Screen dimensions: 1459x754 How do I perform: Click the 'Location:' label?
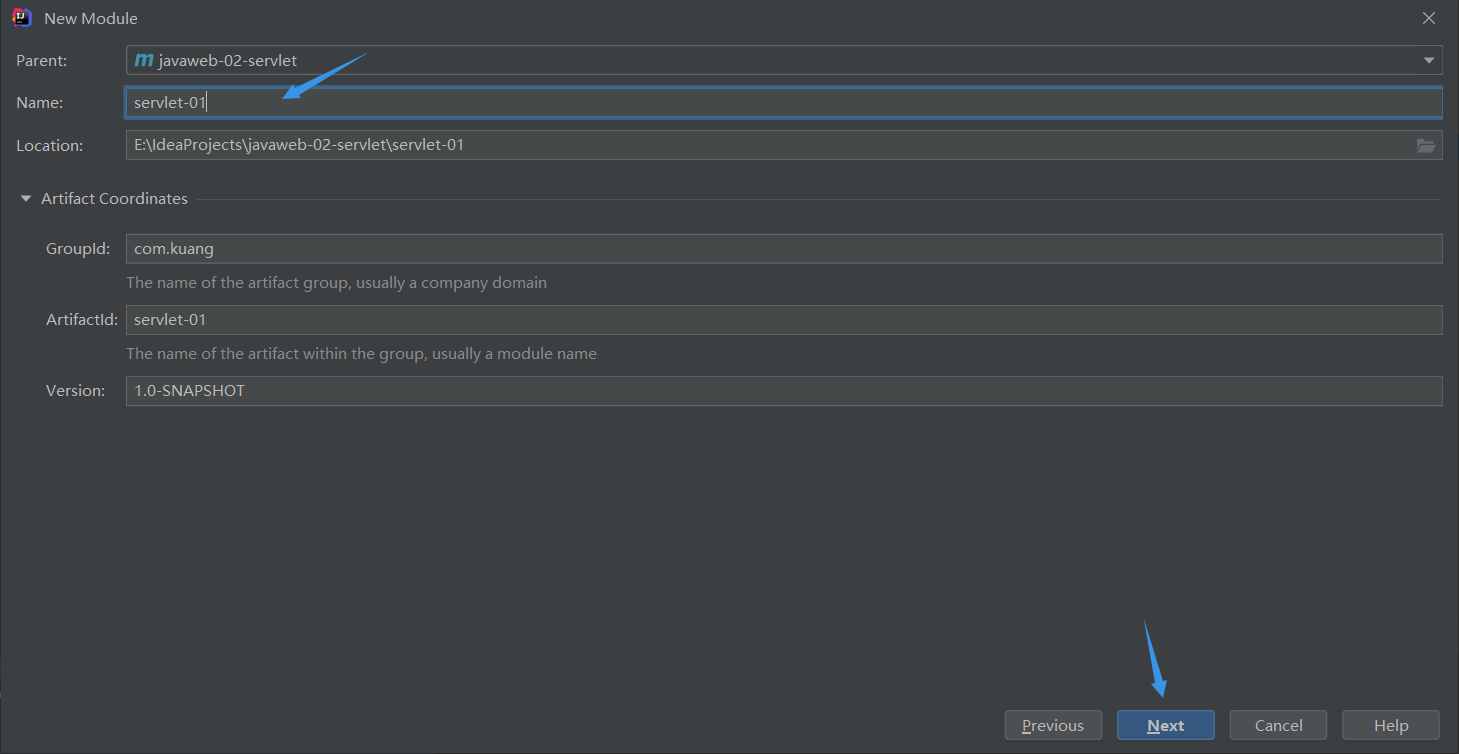50,146
